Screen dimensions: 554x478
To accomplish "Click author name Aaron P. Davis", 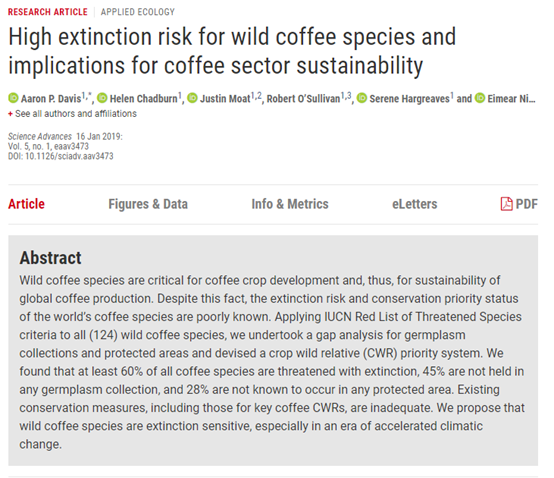I will (51, 99).
